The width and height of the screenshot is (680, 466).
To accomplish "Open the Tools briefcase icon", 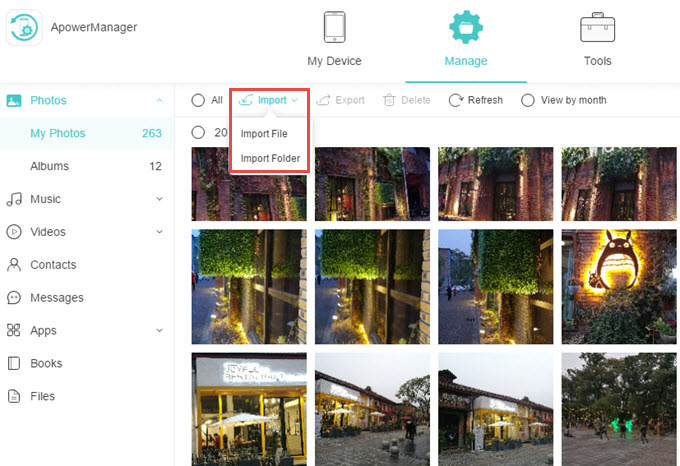I will pyautogui.click(x=597, y=27).
